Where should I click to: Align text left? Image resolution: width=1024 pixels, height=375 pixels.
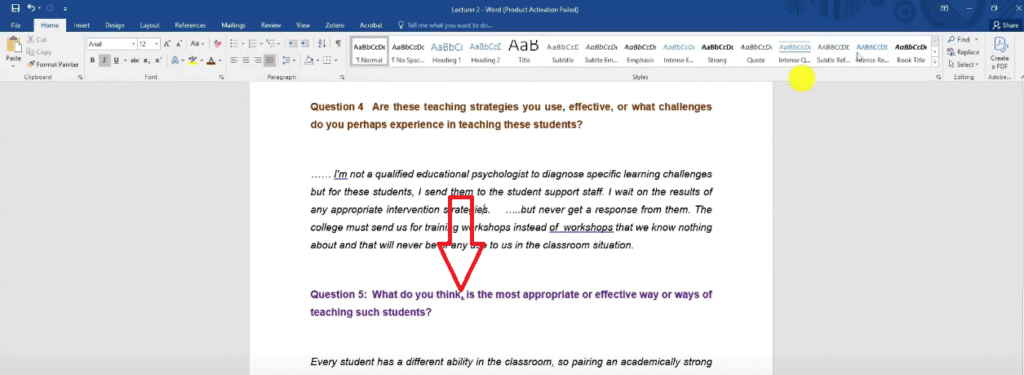tap(234, 60)
